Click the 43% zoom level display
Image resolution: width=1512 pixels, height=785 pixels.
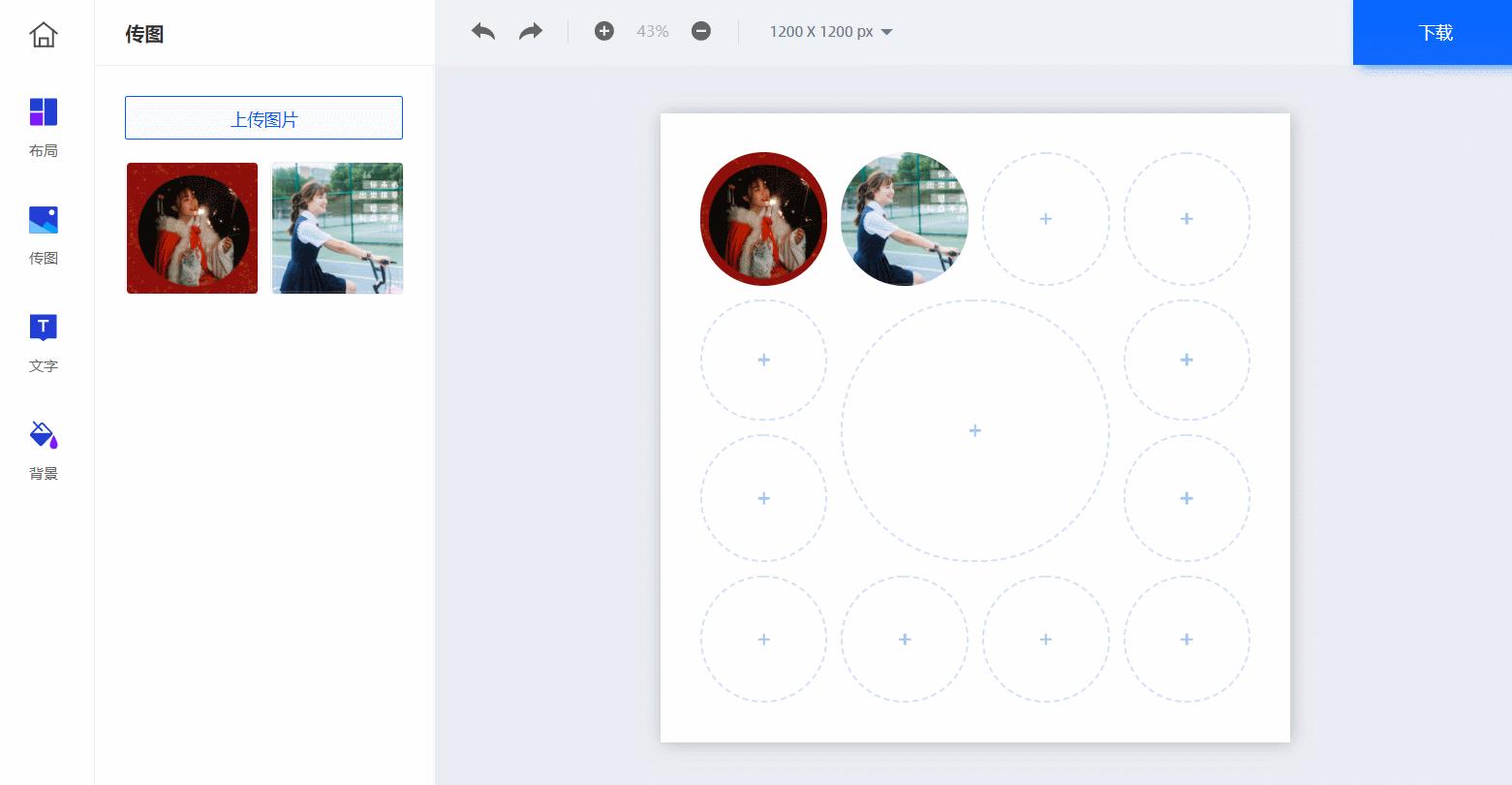coord(653,32)
